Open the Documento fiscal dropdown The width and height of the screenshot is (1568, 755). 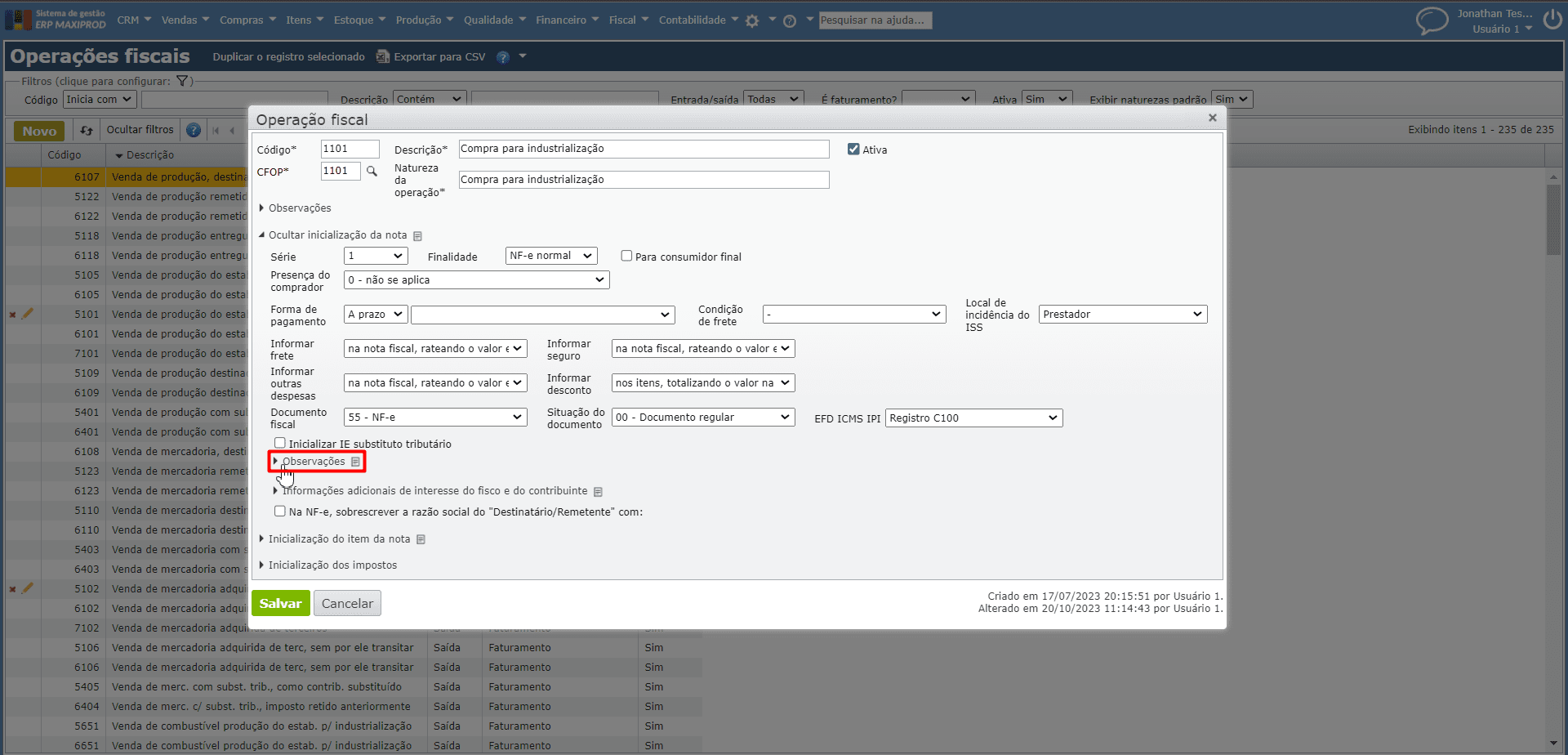tap(435, 418)
